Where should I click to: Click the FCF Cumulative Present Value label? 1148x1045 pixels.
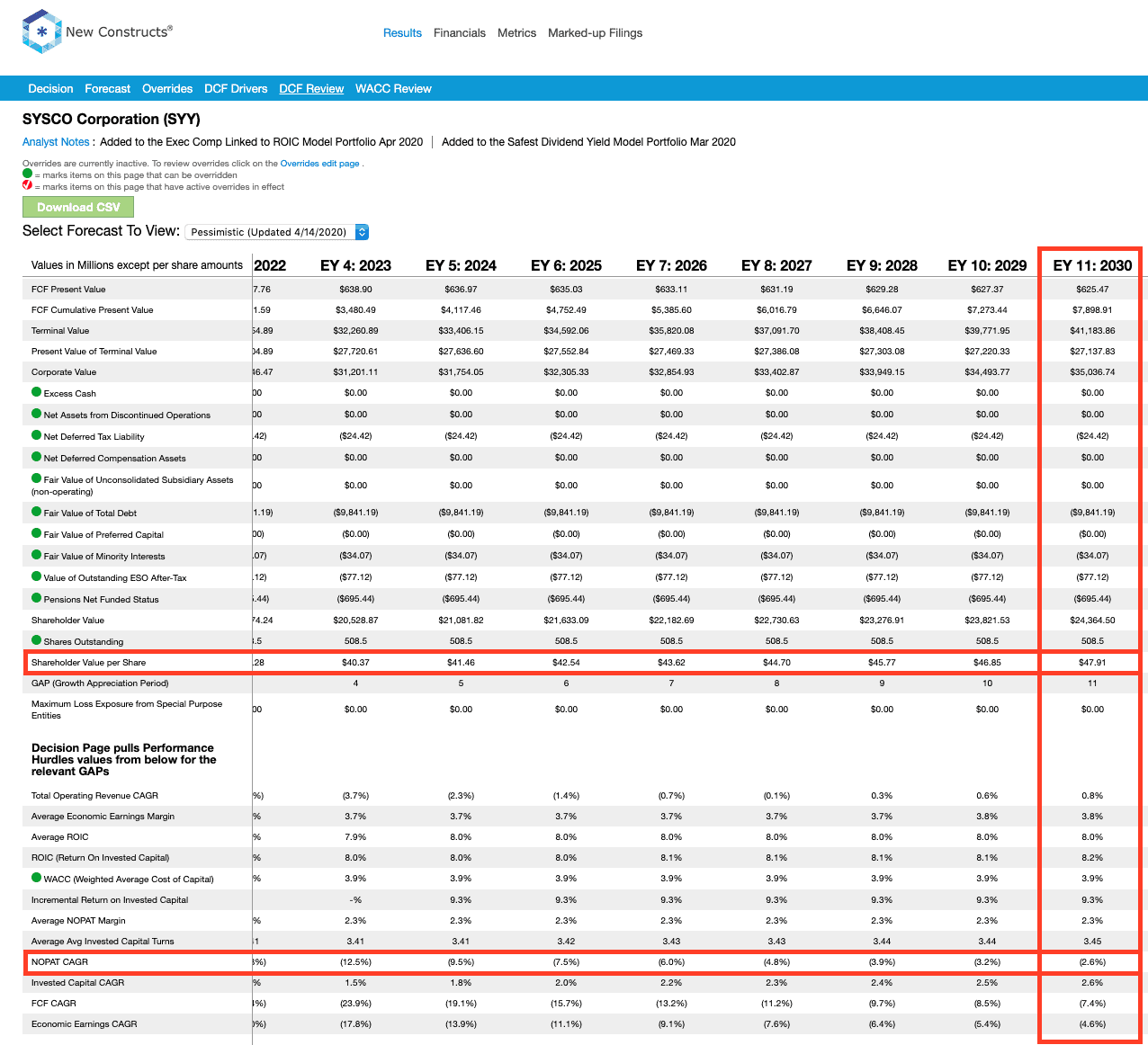(x=92, y=309)
